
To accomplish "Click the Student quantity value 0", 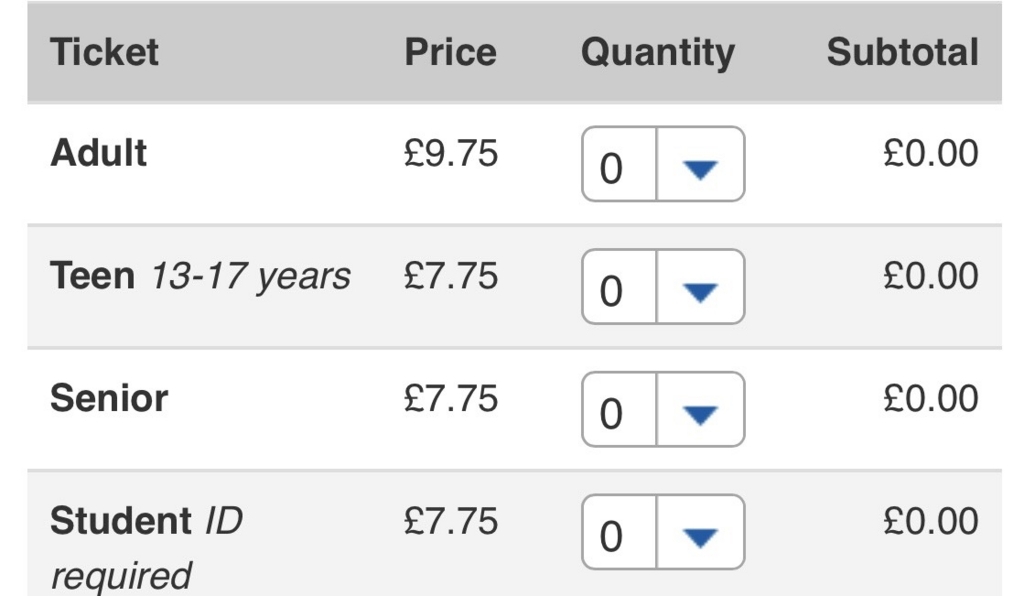I will coord(611,537).
